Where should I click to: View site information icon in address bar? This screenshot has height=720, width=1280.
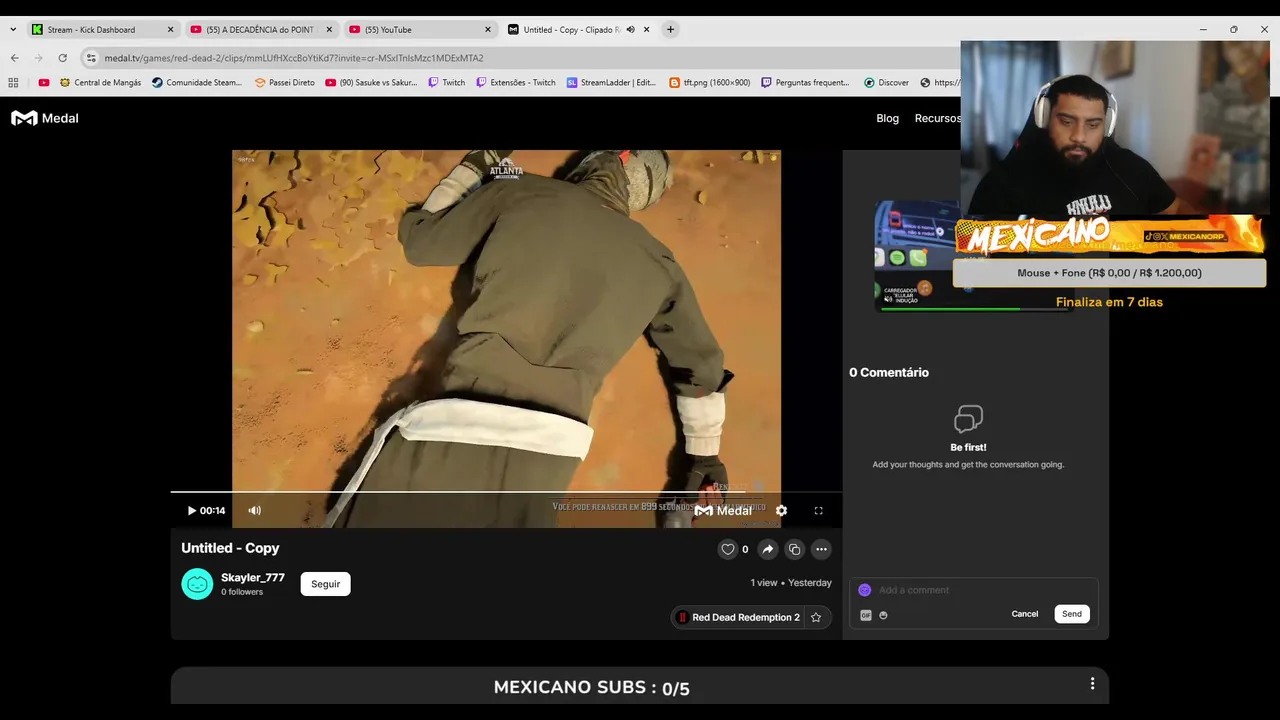(x=91, y=58)
